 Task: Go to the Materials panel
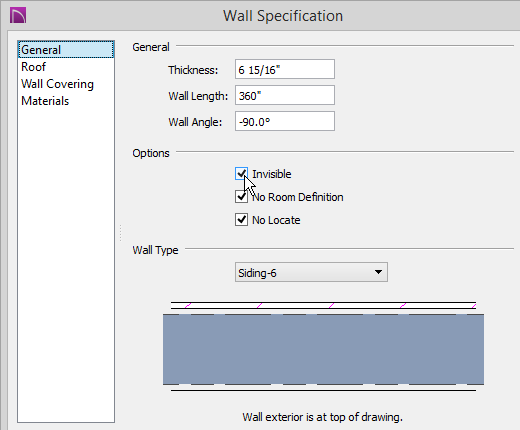click(x=45, y=101)
